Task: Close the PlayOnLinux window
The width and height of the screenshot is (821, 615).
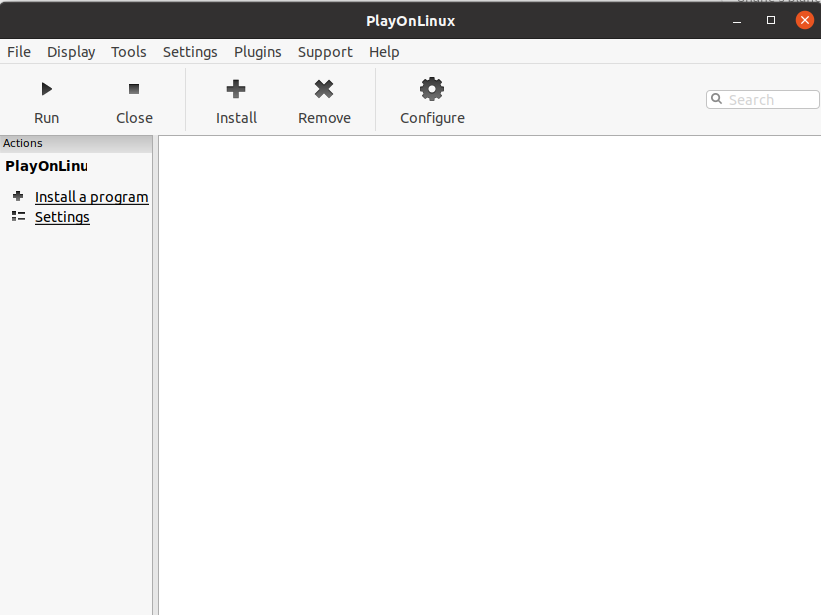Action: tap(805, 20)
